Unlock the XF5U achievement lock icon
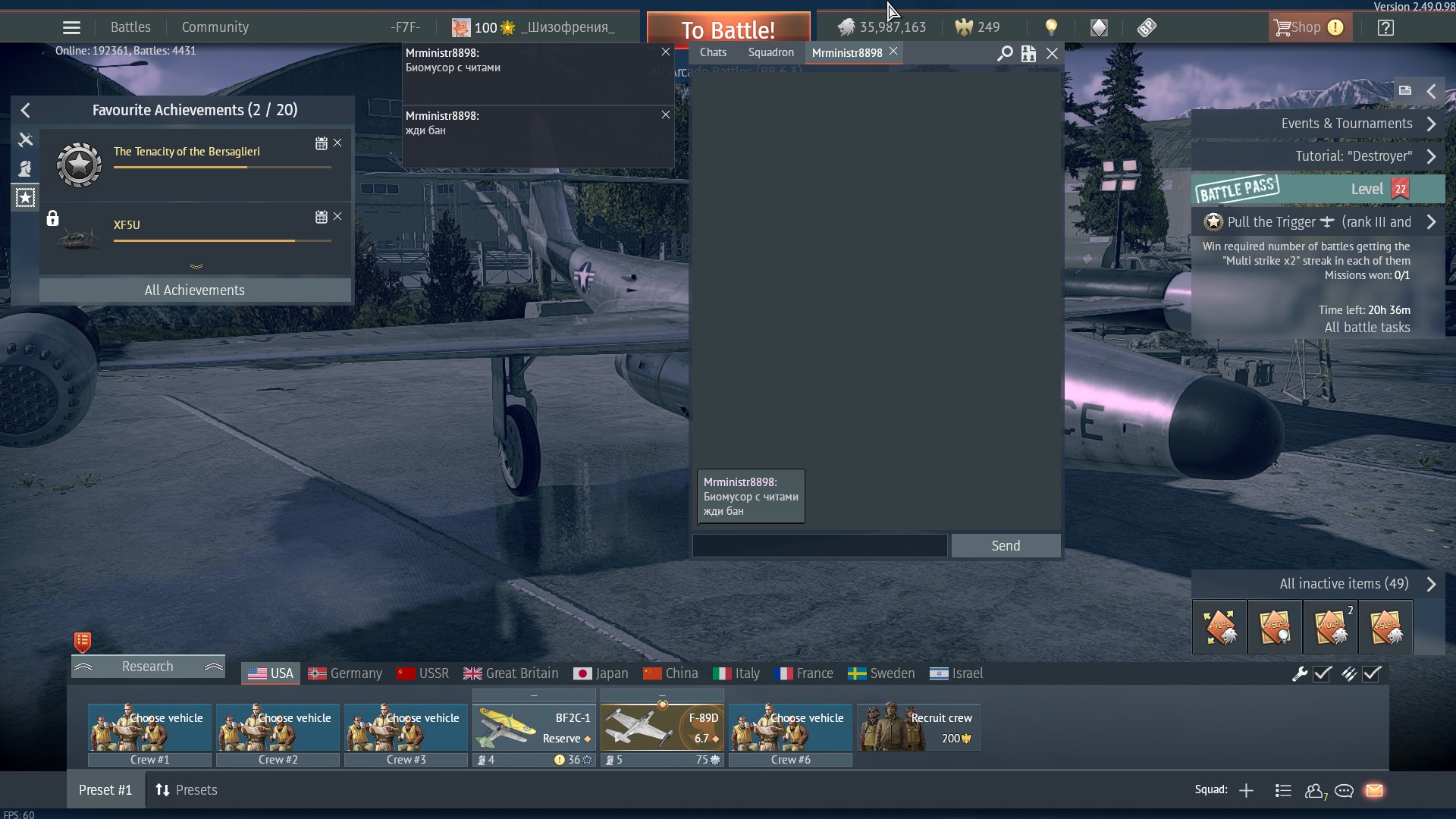 click(52, 219)
